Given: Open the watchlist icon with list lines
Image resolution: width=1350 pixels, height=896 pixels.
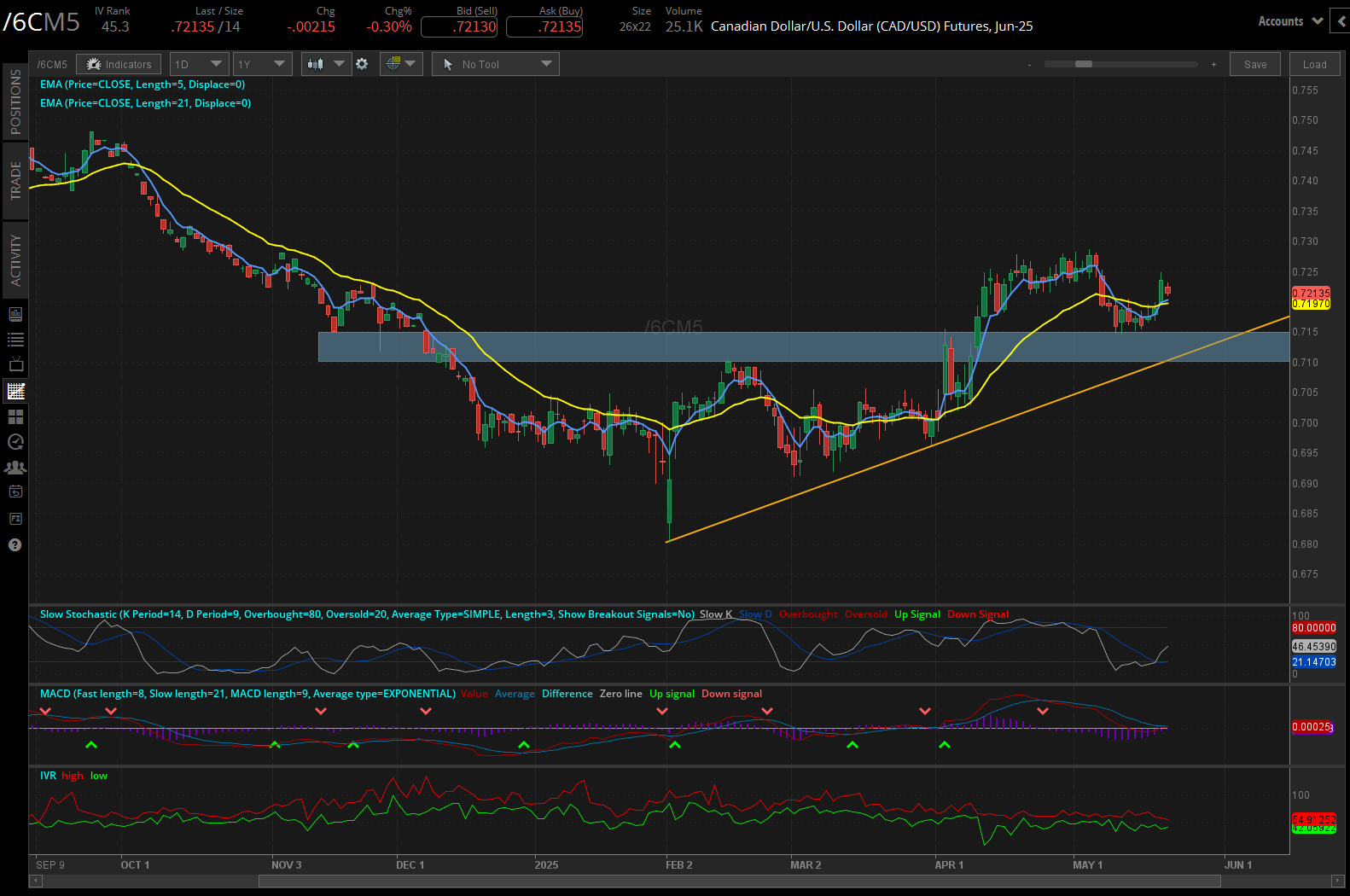Looking at the screenshot, I should click(x=15, y=340).
